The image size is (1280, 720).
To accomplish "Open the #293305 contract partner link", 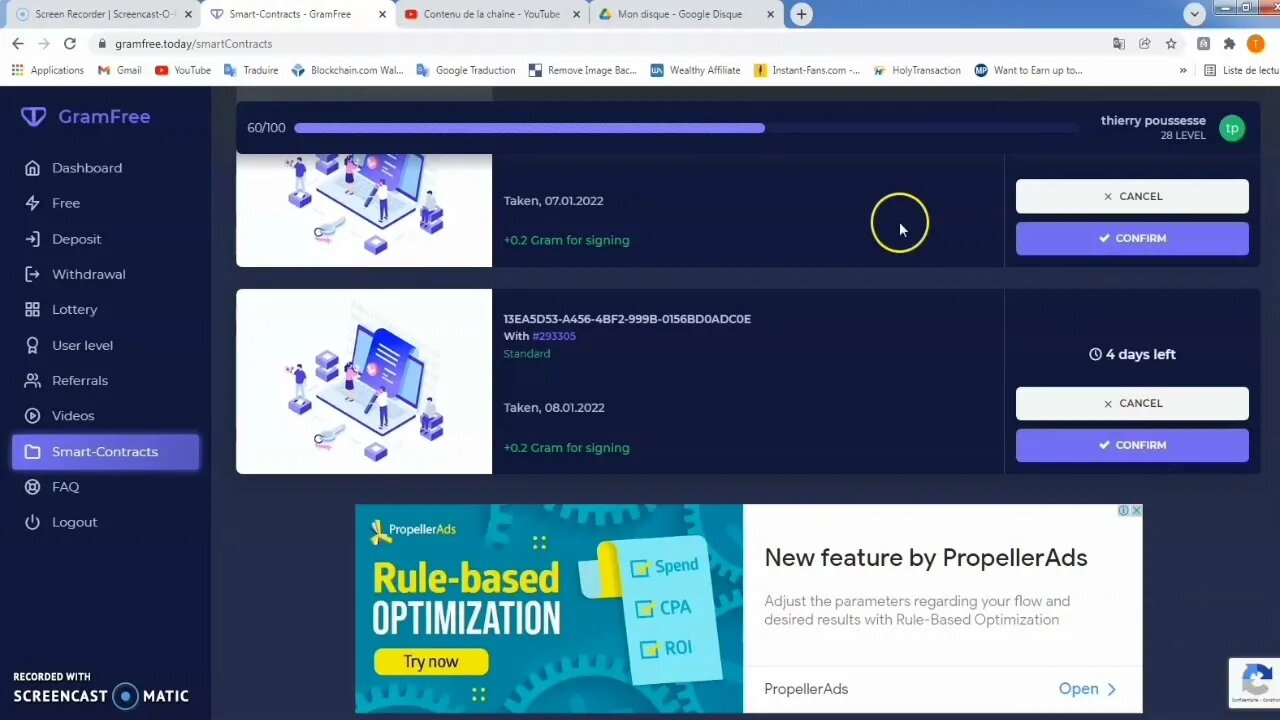I will pos(554,336).
